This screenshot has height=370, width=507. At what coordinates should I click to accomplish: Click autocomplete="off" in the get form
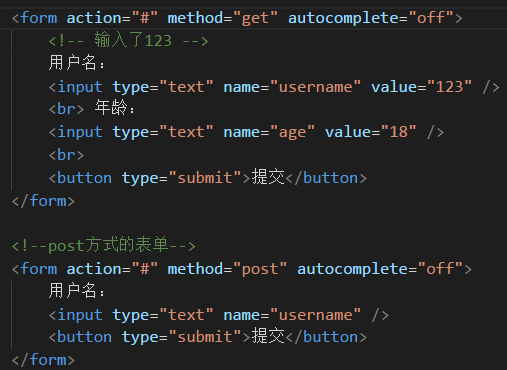(x=371, y=18)
